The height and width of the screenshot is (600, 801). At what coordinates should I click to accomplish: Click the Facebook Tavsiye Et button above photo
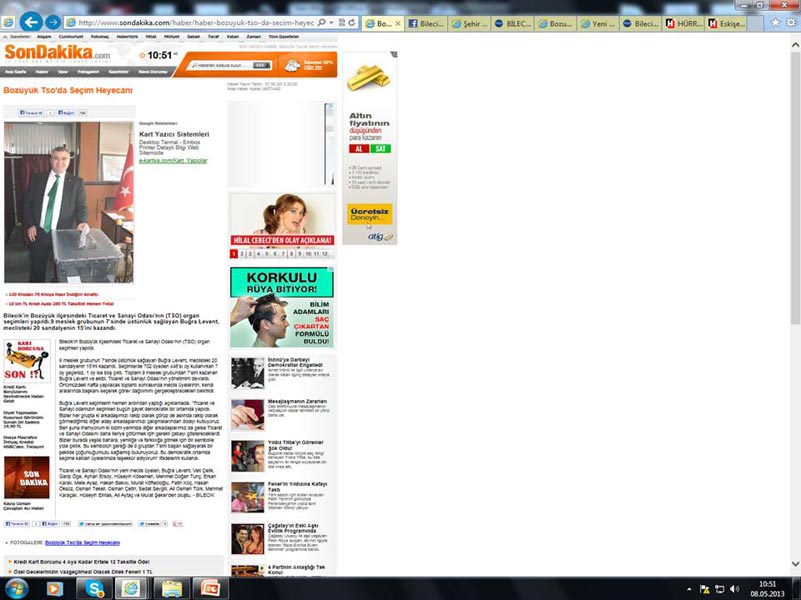31,112
